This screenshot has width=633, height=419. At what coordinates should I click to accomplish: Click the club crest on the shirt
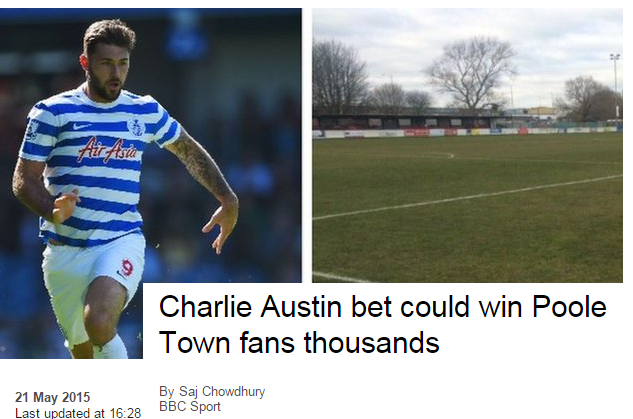tap(134, 126)
